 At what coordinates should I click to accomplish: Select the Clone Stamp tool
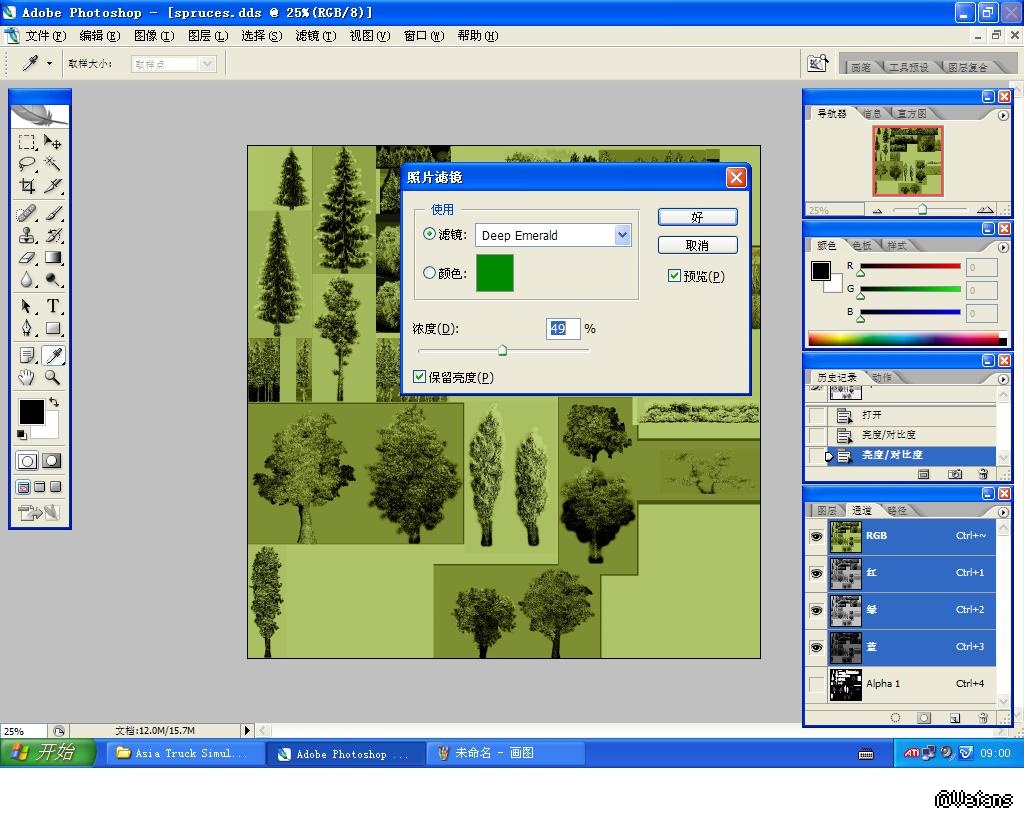27,236
